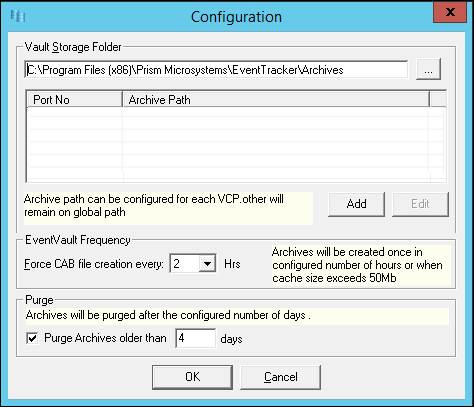The image size is (474, 407).
Task: Click the Purge Archives older than label text
Action: pos(105,338)
